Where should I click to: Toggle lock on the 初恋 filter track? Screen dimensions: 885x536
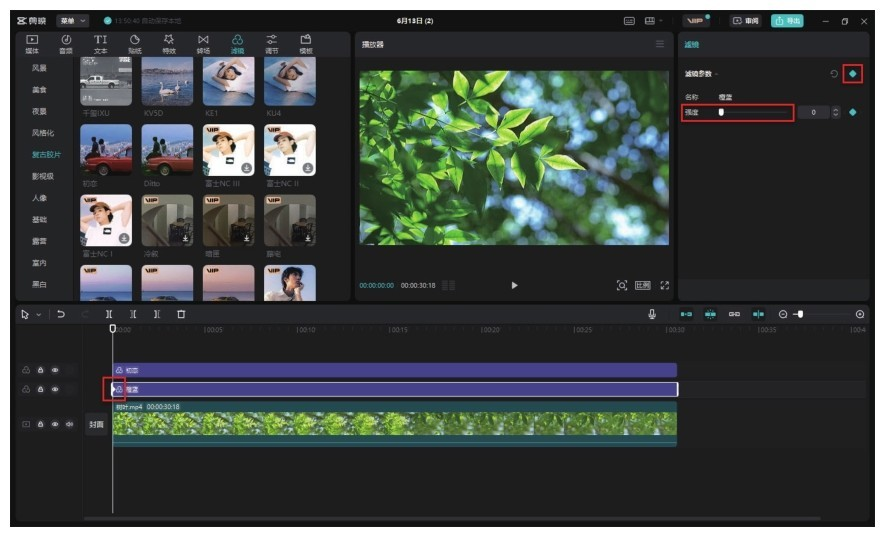point(40,369)
